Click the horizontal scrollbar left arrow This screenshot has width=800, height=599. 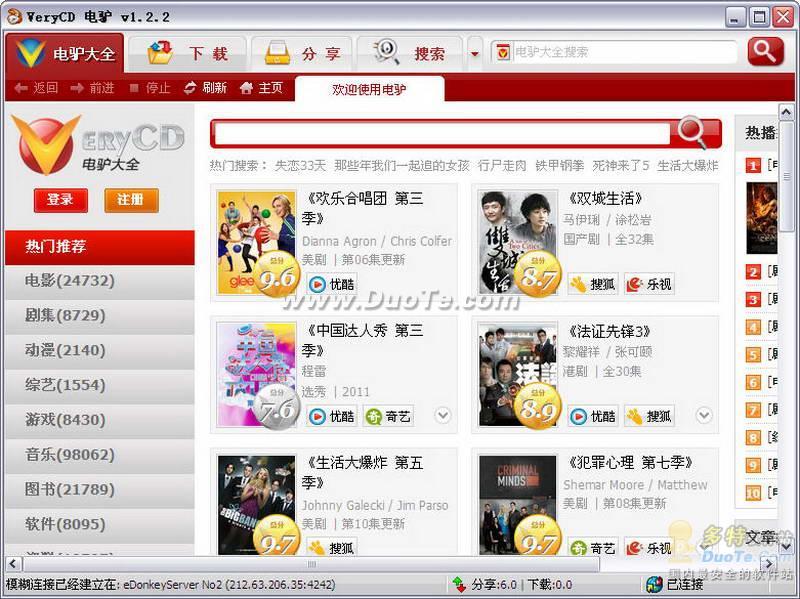click(13, 564)
